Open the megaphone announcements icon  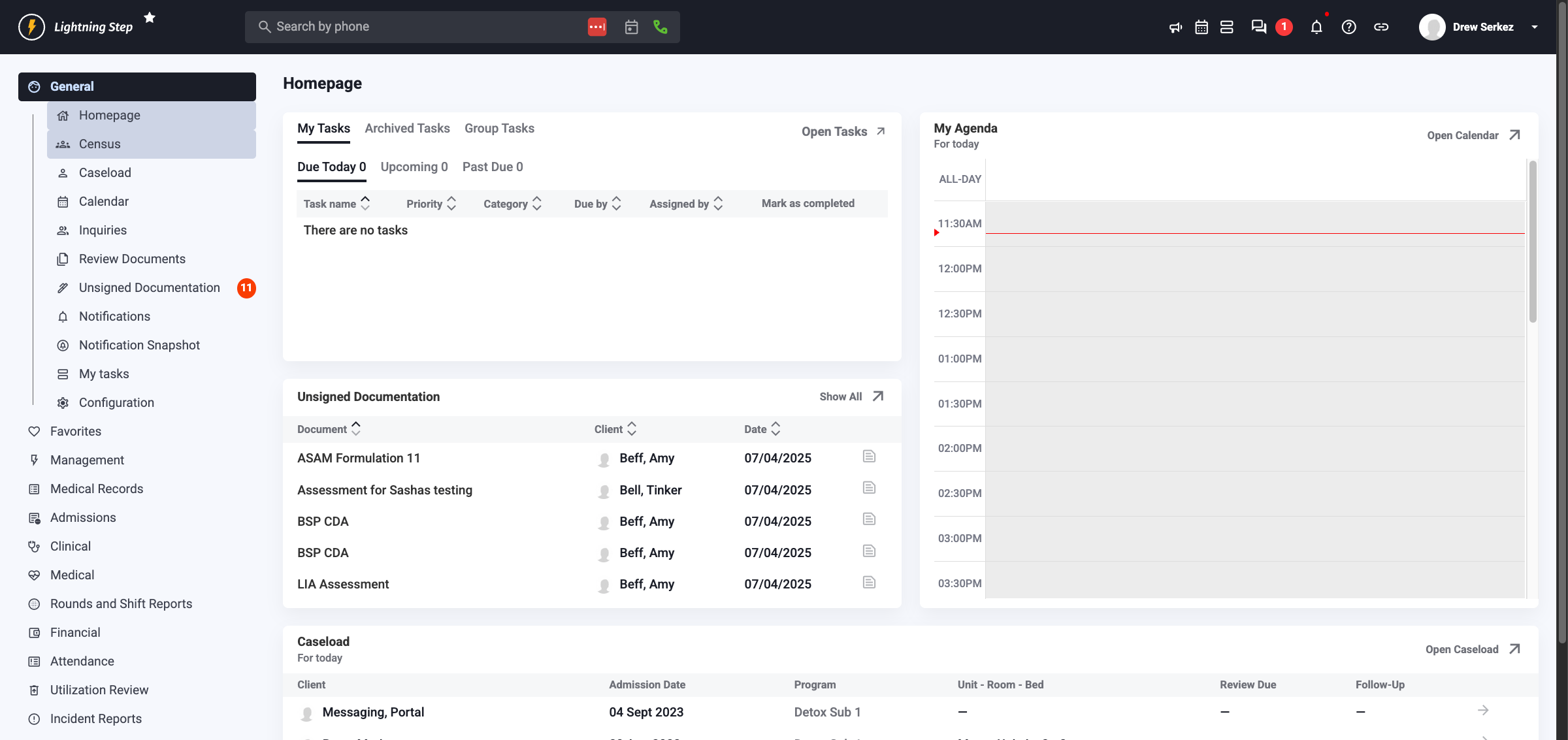pos(1175,27)
